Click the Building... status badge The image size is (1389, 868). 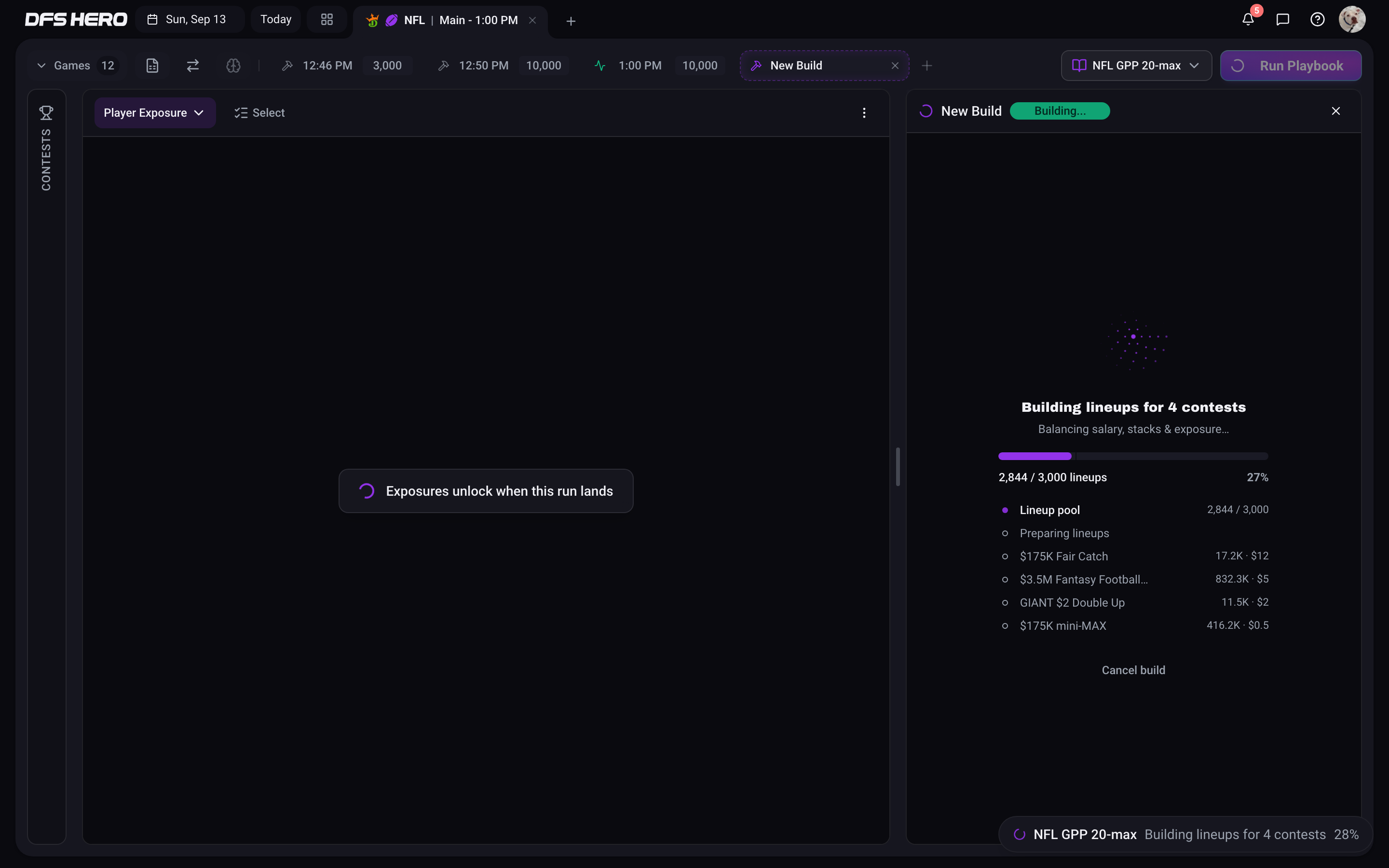pyautogui.click(x=1060, y=111)
